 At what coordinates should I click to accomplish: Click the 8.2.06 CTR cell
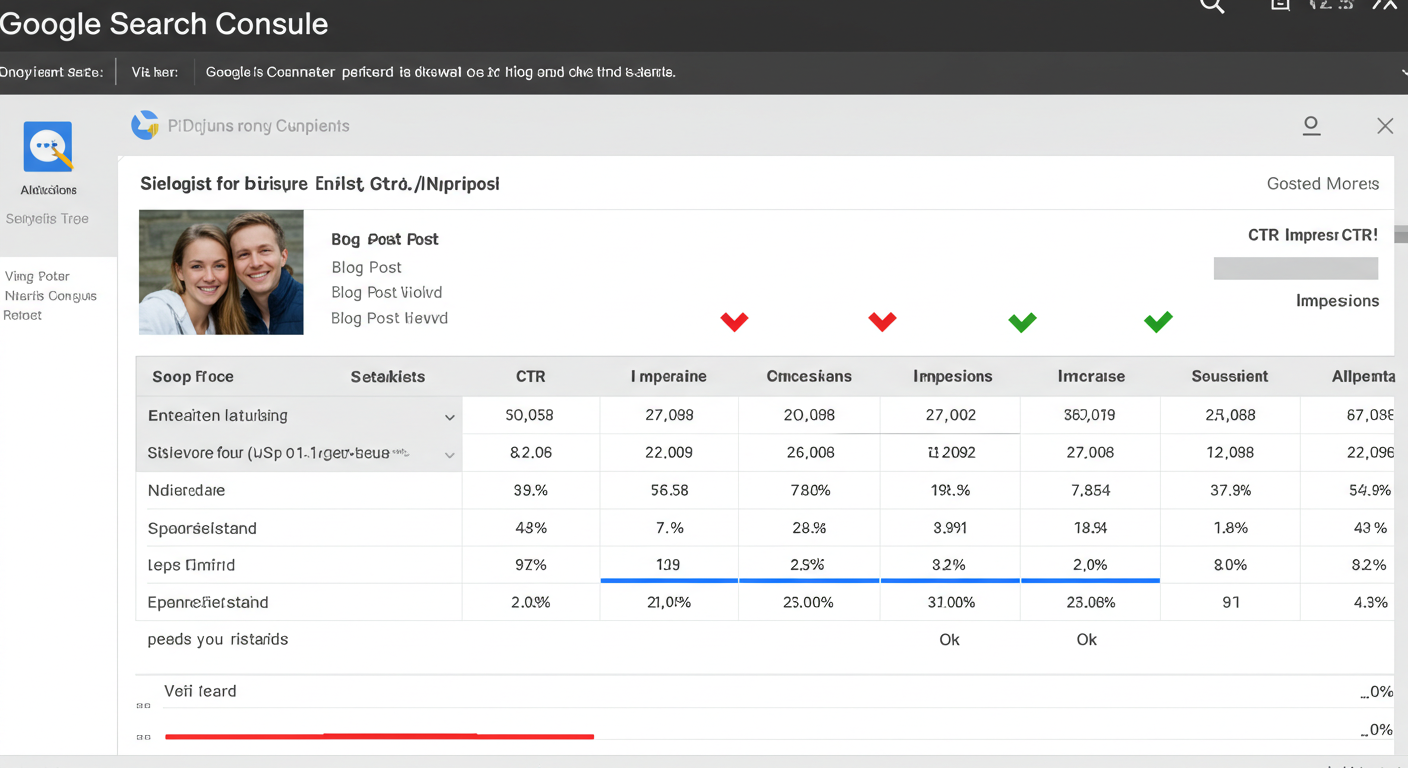(x=530, y=452)
